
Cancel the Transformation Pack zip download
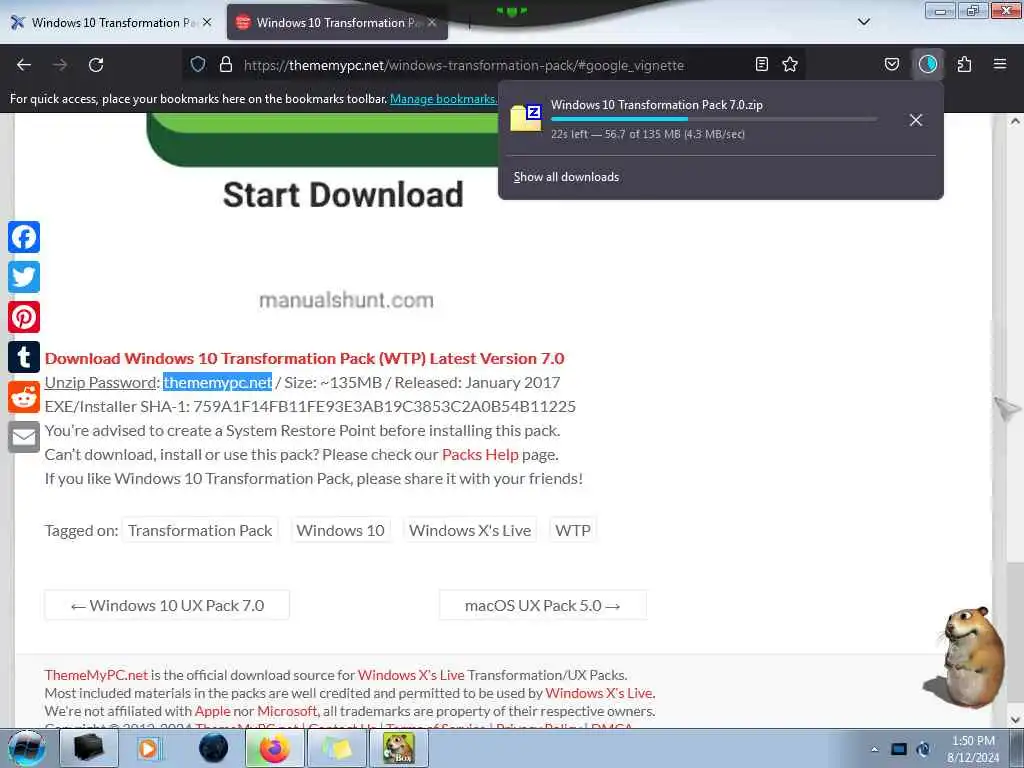pos(916,120)
